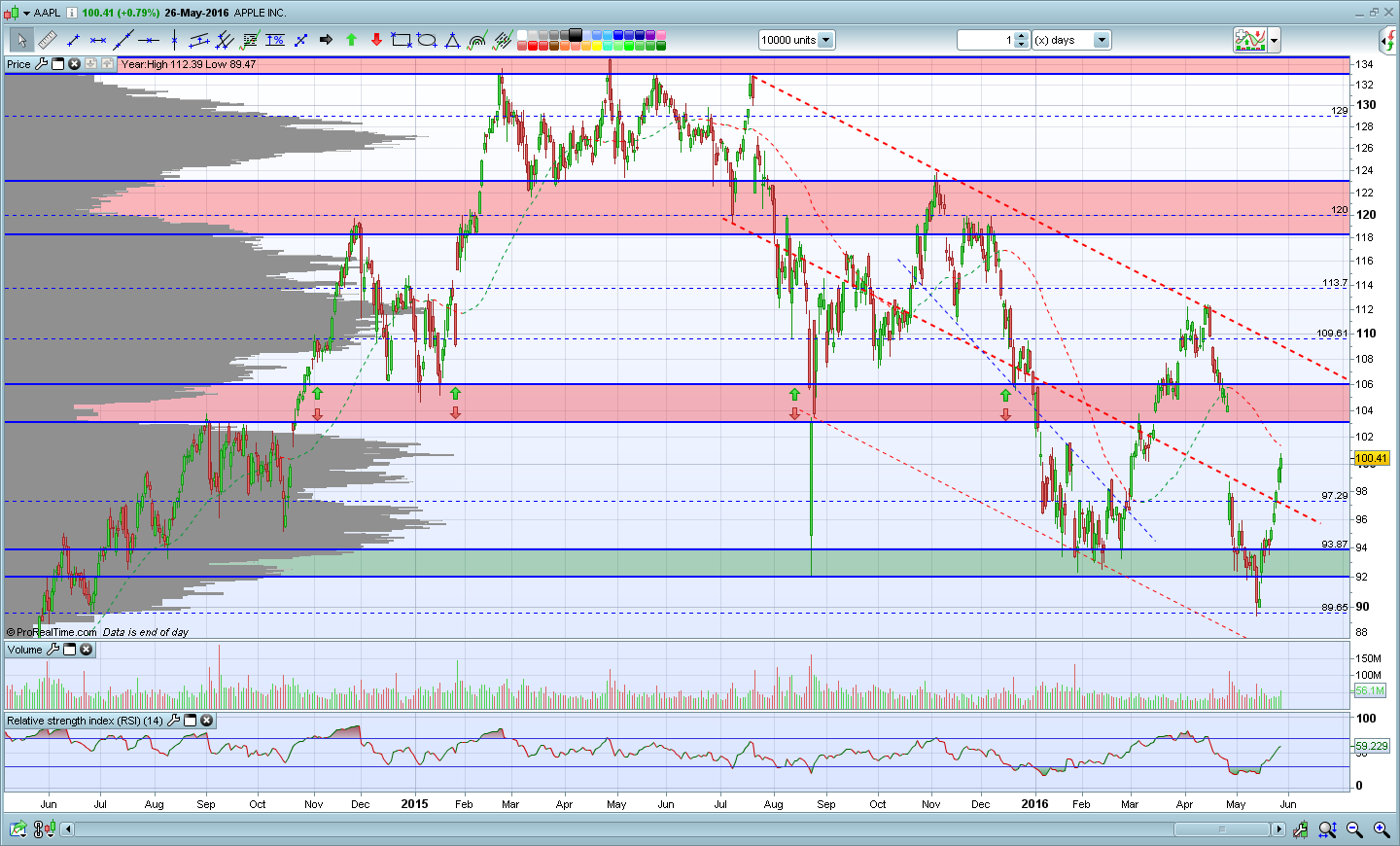
Task: Click the volume value label 56.1M
Action: (x=1369, y=690)
